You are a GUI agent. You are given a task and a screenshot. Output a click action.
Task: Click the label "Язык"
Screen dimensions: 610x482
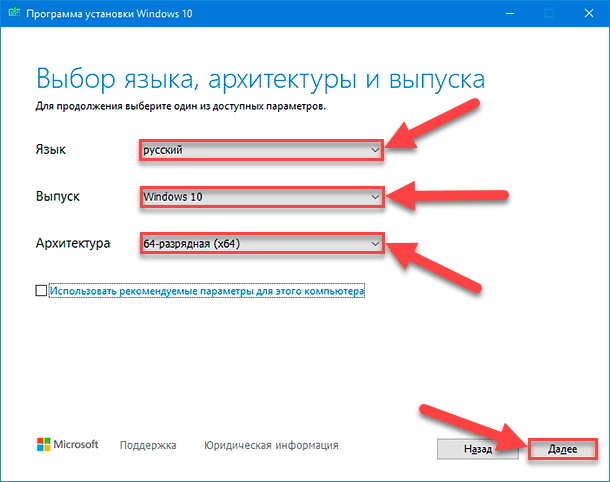(x=51, y=150)
